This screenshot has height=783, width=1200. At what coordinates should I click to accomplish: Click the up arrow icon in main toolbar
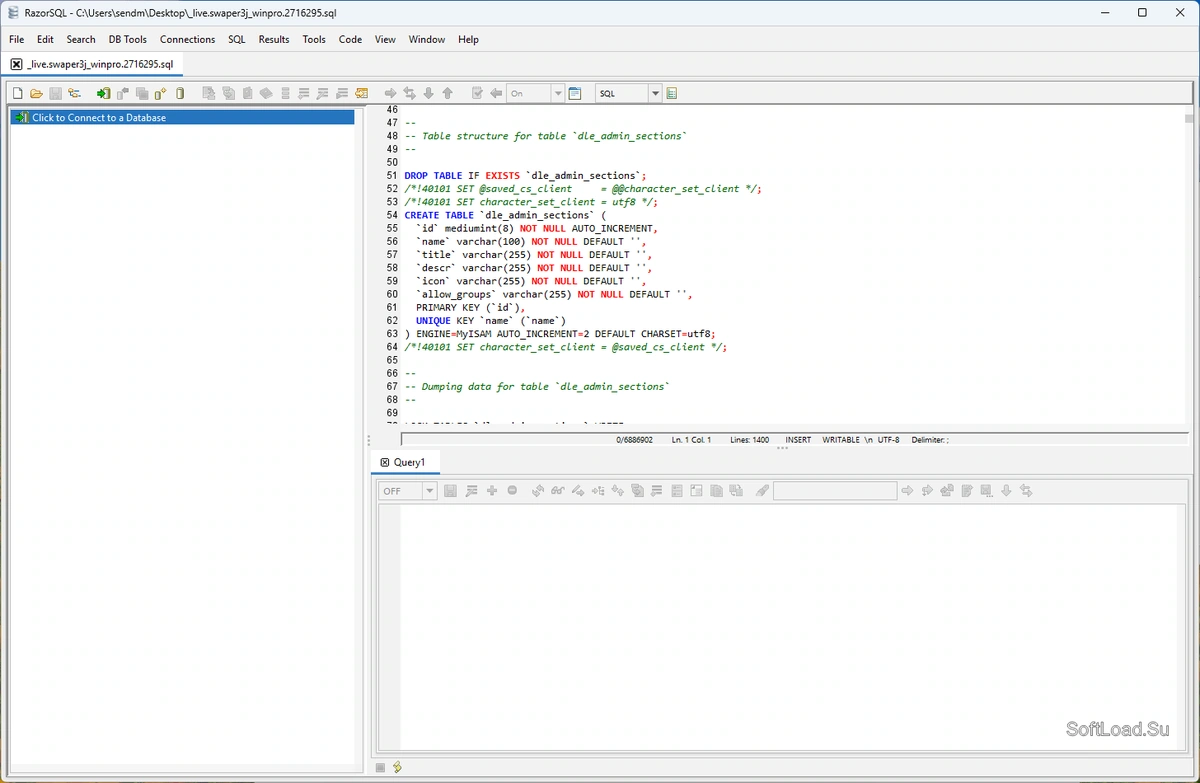447,93
